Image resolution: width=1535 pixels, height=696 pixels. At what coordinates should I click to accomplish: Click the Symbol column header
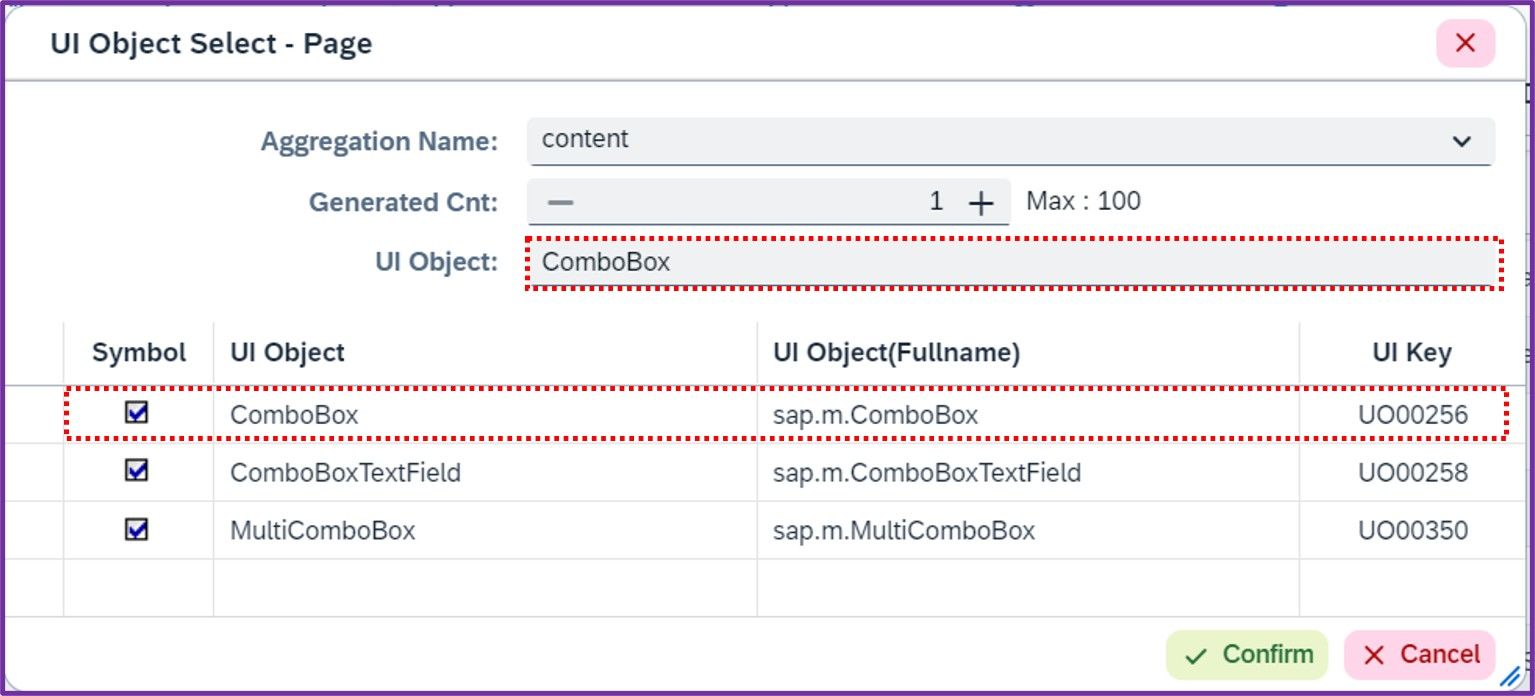click(139, 353)
